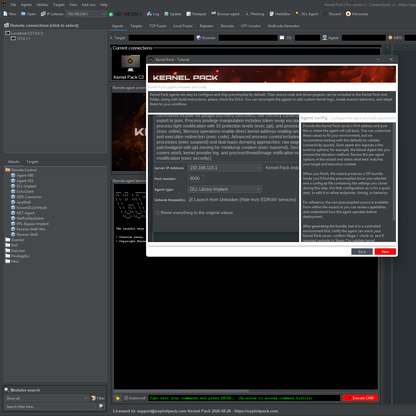Click the terminal horizontal scrollbar
Screen dimensions: 416x416
182,391
